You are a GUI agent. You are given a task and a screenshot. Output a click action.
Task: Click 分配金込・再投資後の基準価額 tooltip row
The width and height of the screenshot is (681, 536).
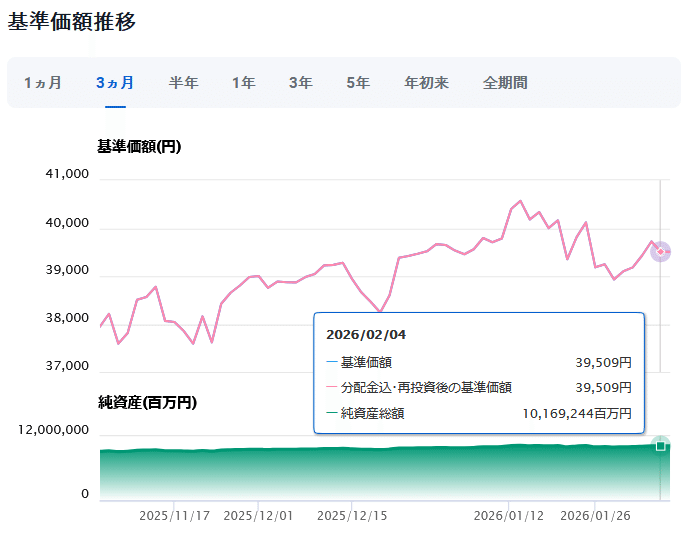coord(479,387)
